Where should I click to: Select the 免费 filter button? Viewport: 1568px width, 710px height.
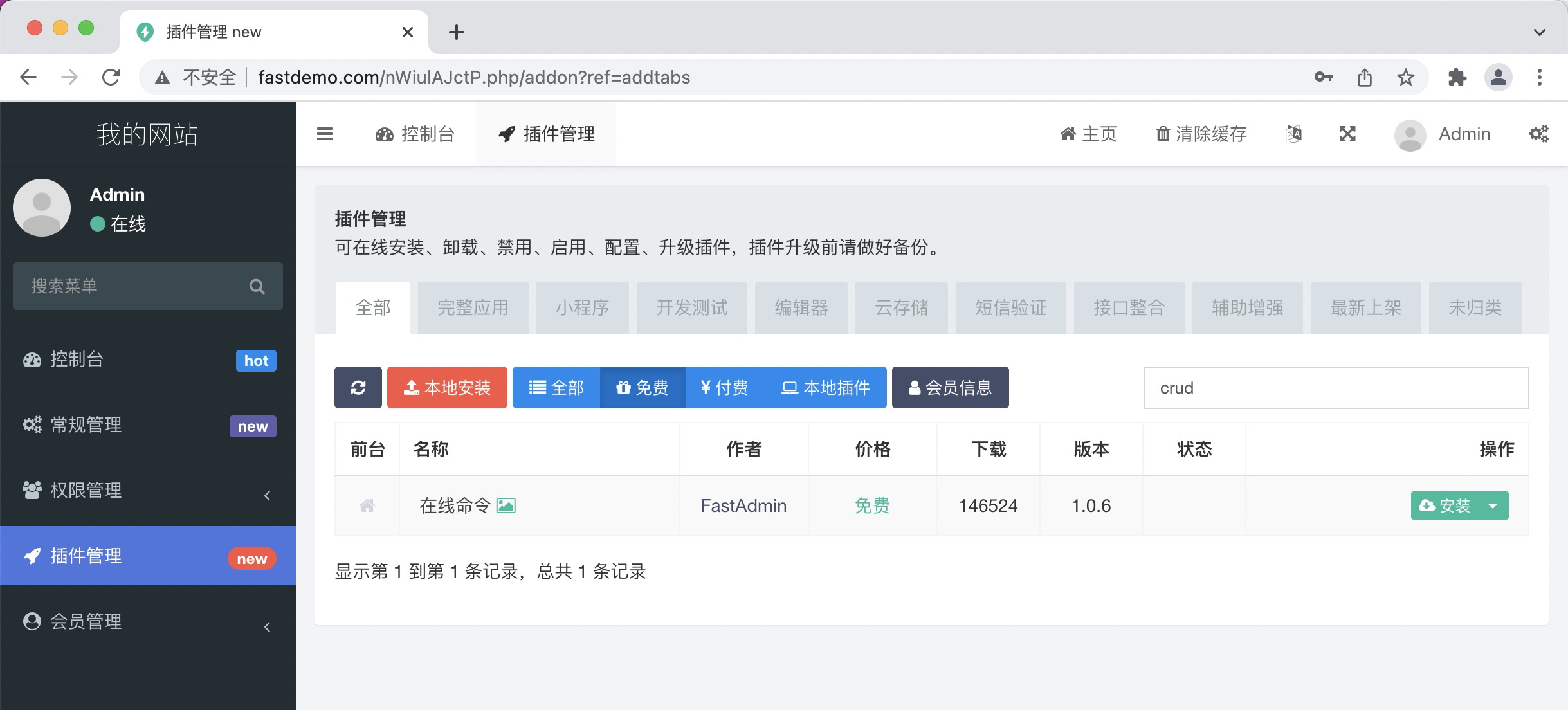tap(643, 387)
